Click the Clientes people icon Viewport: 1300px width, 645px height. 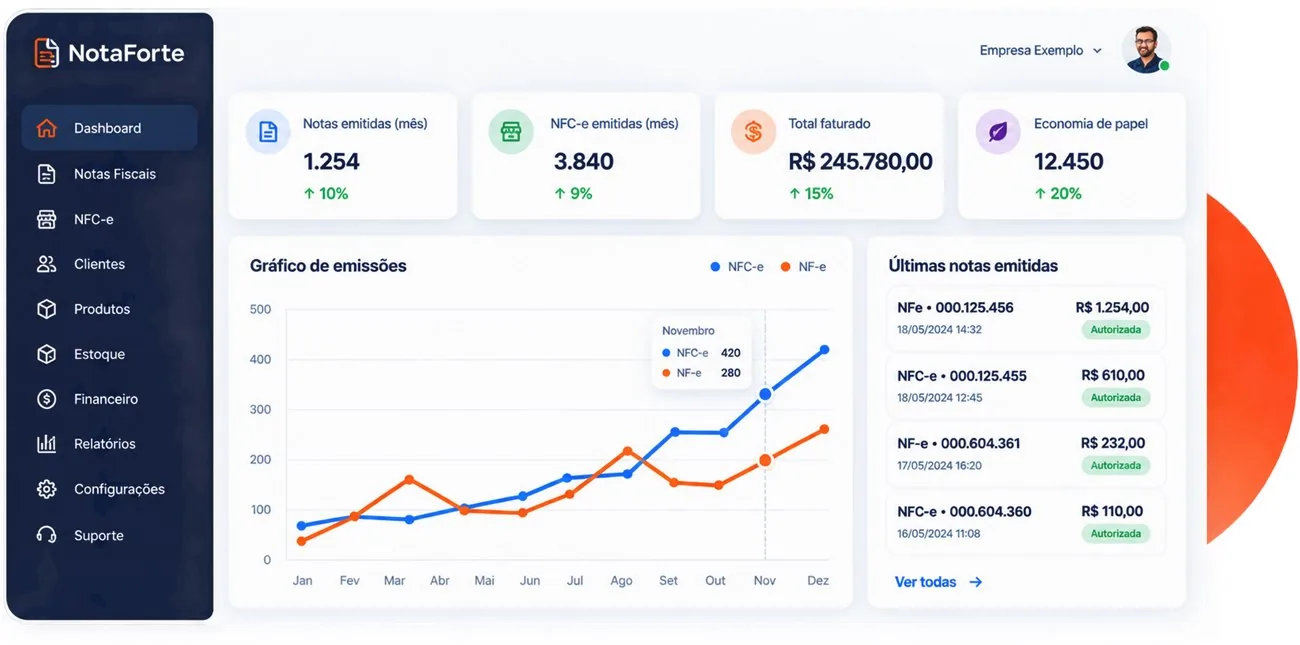(x=46, y=264)
